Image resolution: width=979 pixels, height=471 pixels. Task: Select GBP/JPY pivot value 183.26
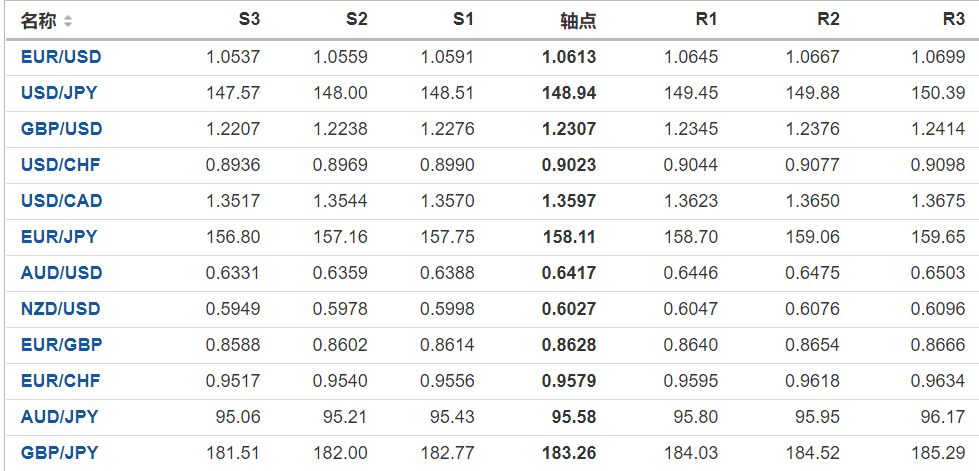569,453
